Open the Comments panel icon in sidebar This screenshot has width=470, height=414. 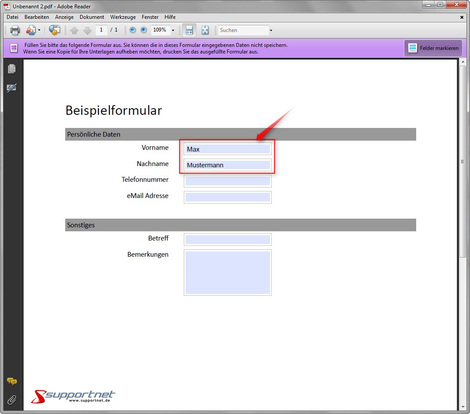[x=12, y=381]
